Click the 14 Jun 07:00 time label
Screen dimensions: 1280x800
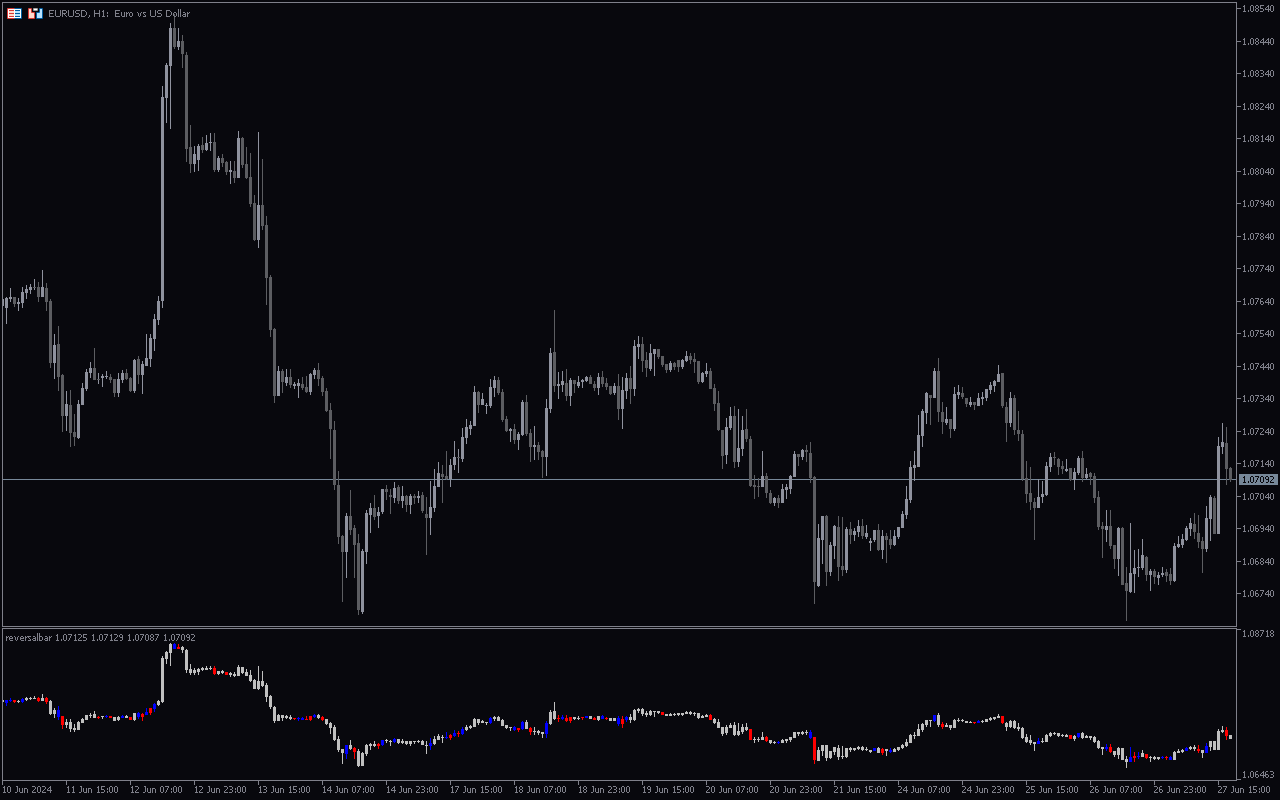click(x=348, y=790)
